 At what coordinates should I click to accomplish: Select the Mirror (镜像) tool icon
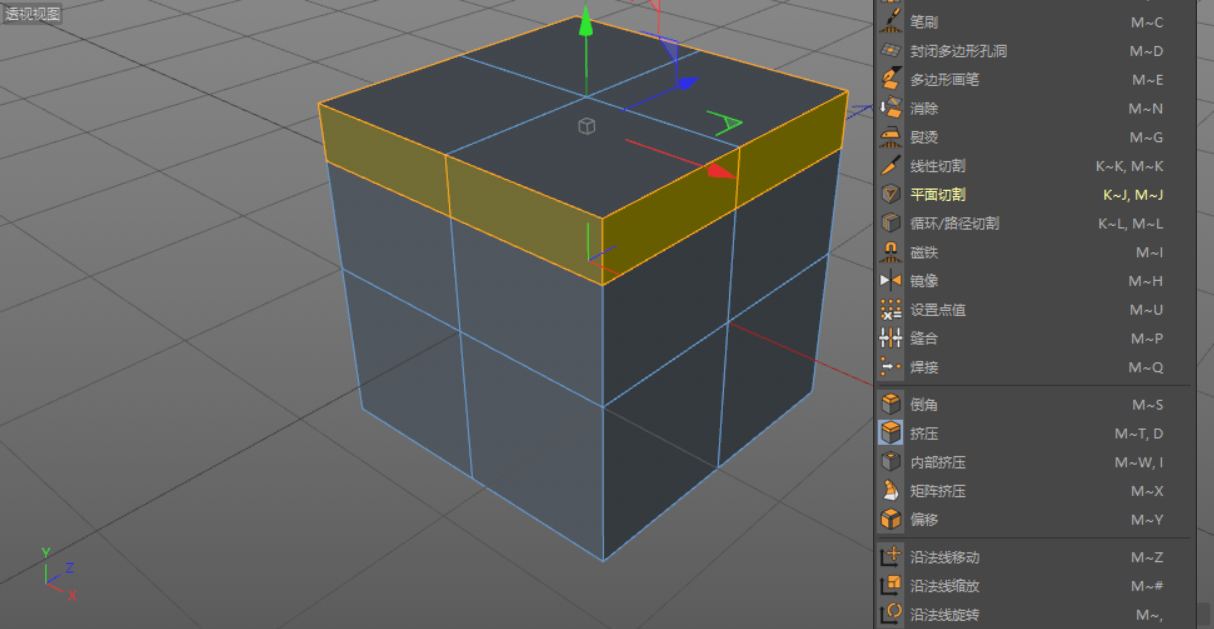(890, 281)
